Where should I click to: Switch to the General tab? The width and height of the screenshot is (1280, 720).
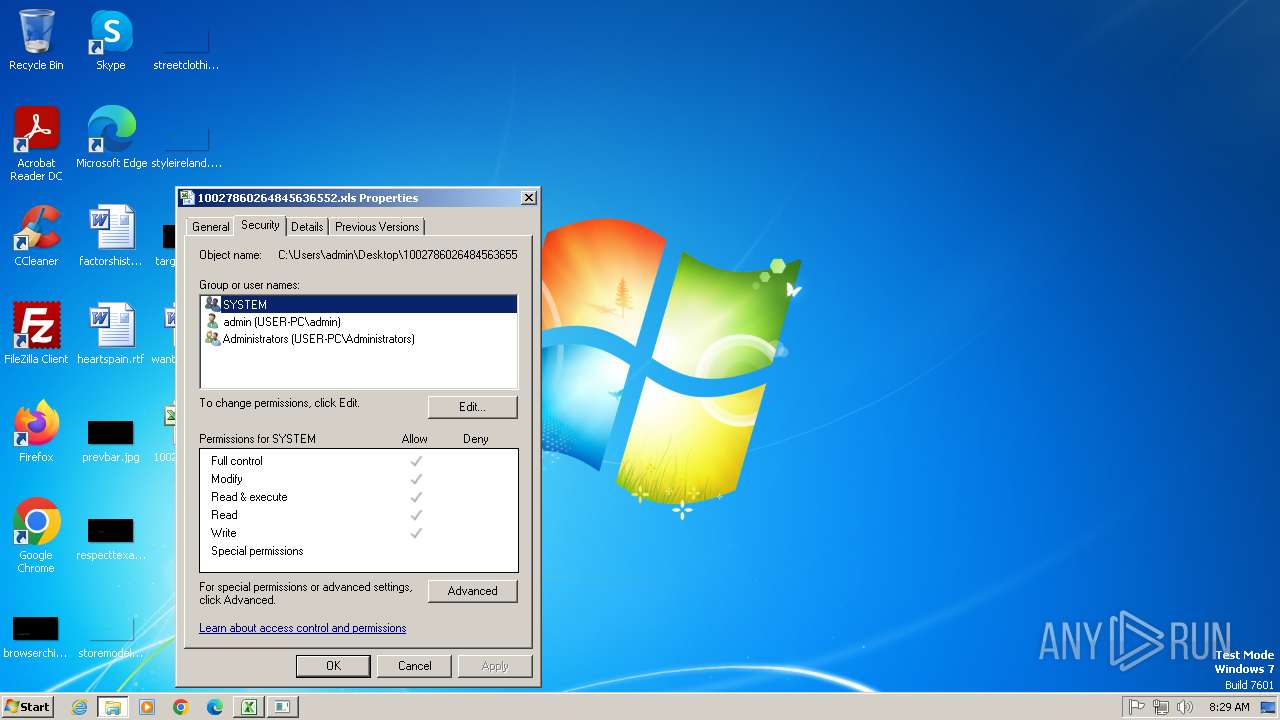tap(211, 227)
